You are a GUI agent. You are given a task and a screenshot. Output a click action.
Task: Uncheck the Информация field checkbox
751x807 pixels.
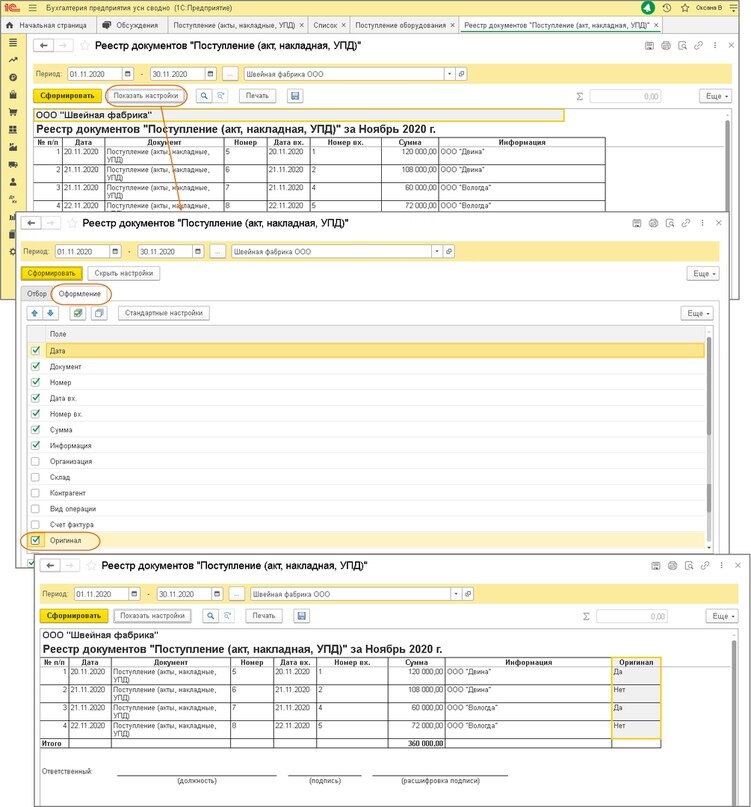point(36,445)
